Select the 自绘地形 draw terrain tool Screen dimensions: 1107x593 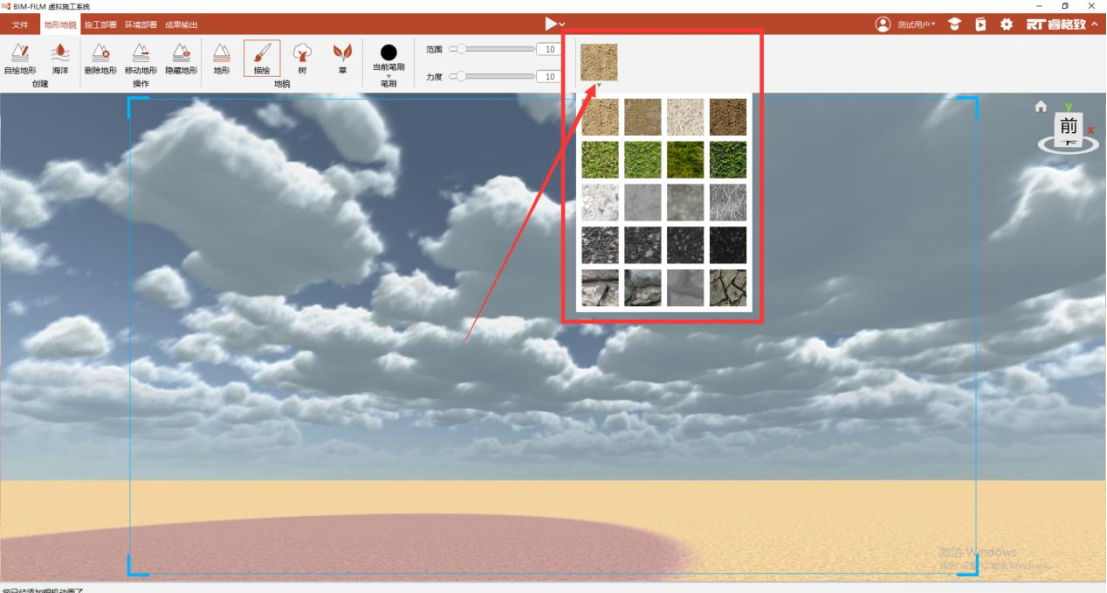coord(20,59)
